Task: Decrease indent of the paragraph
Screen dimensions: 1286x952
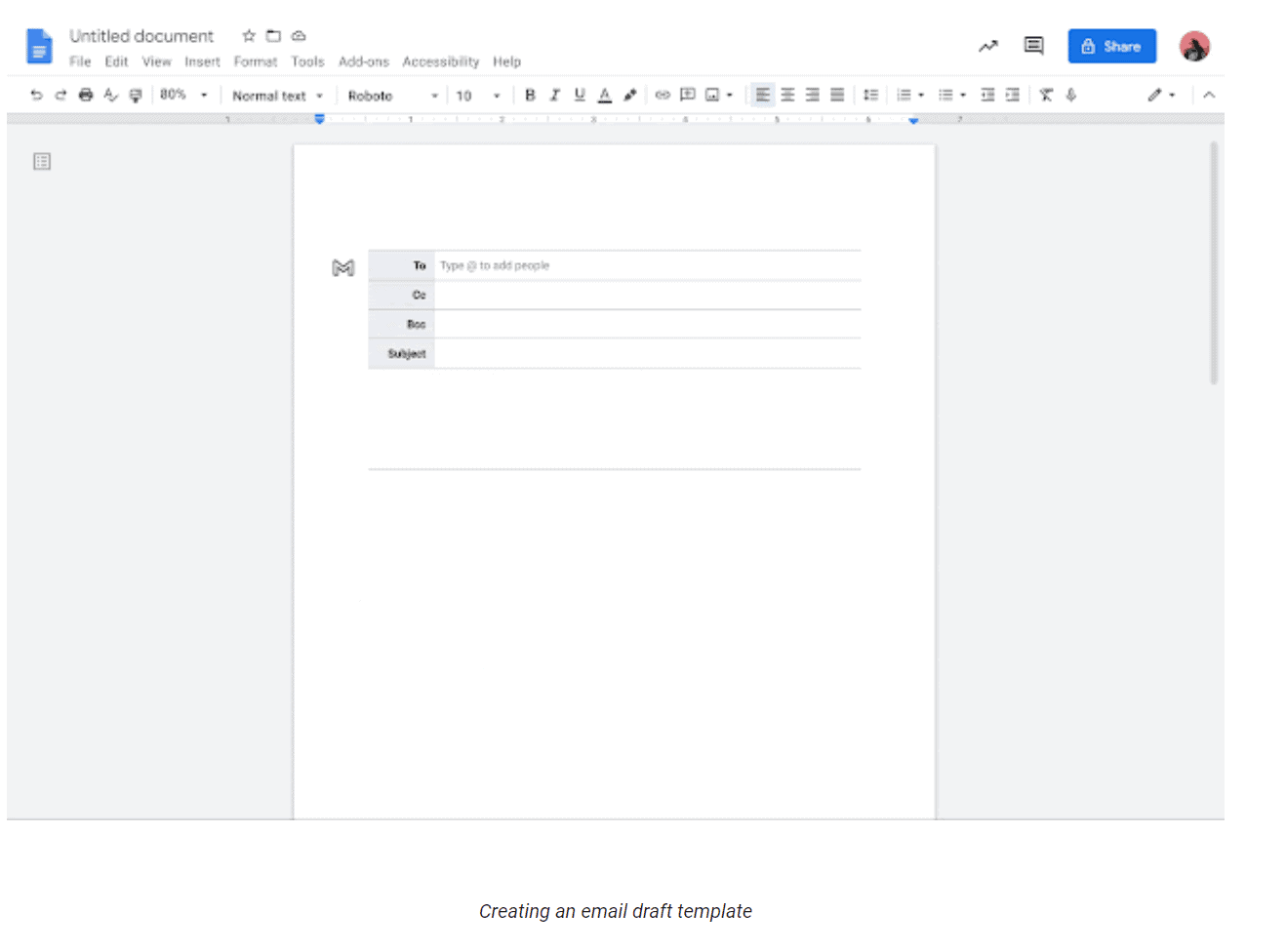Action: tap(987, 95)
